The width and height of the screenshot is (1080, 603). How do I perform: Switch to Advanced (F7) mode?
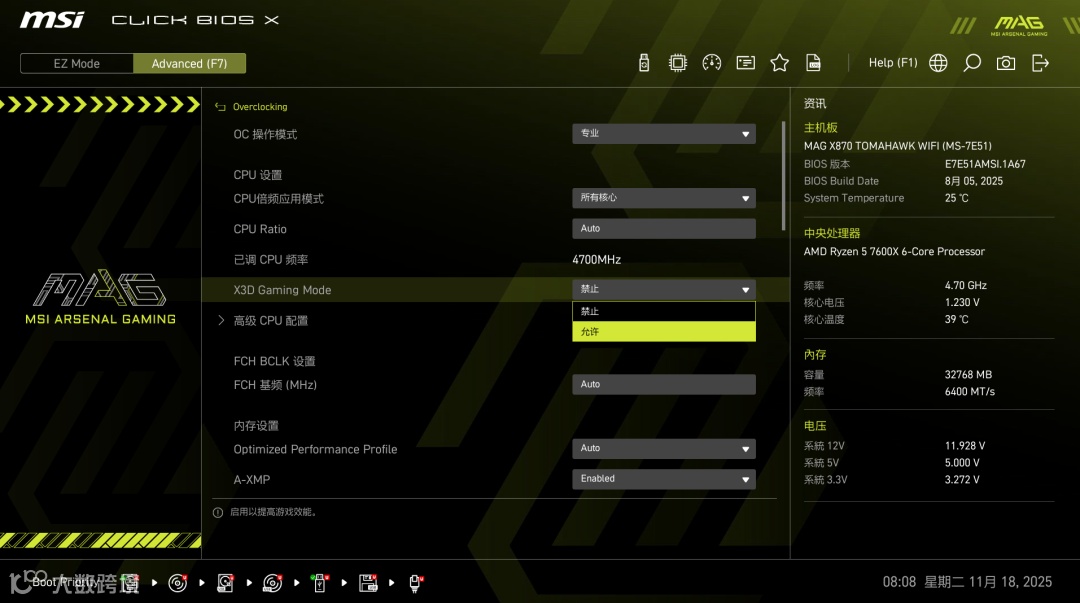click(189, 63)
